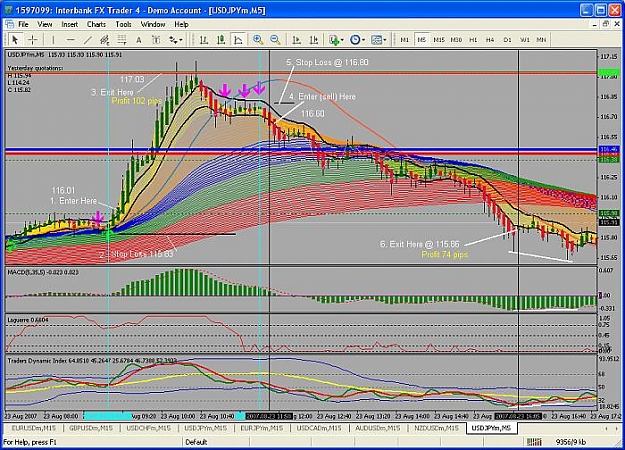The height and width of the screenshot is (450, 625).
Task: Open the Window menu
Action: (x=153, y=24)
